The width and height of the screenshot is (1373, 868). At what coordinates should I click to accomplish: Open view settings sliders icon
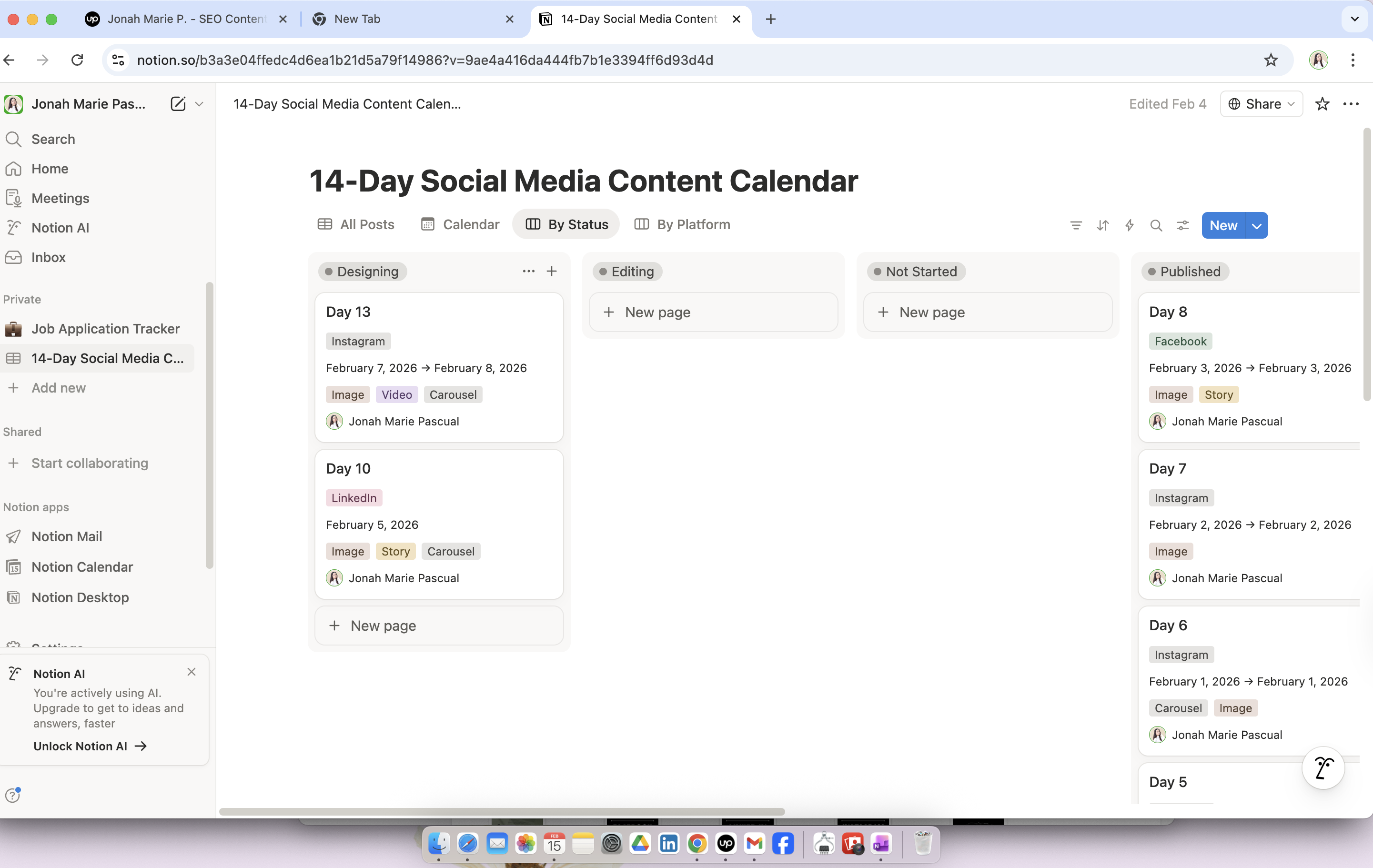click(x=1182, y=225)
